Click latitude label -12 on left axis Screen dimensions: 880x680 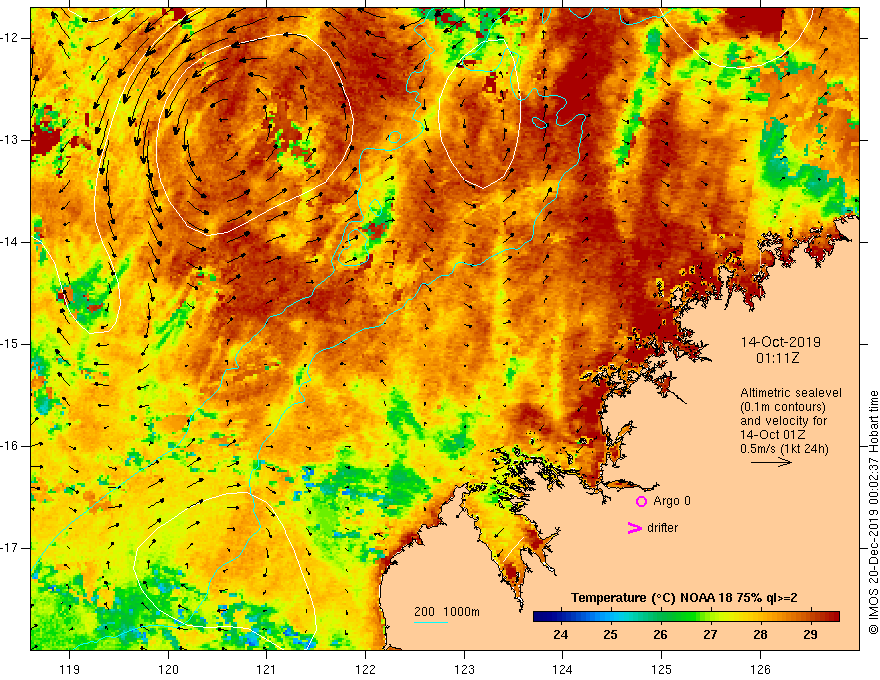click(x=10, y=38)
